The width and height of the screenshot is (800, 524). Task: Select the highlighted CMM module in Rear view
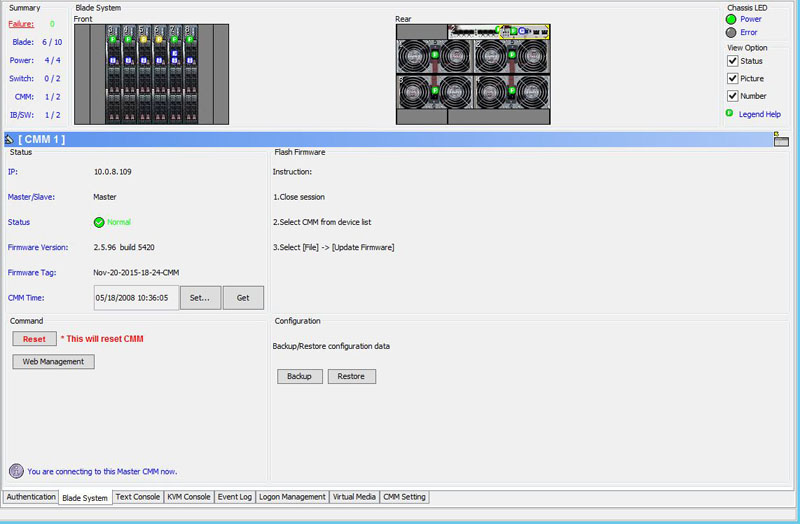coord(521,31)
